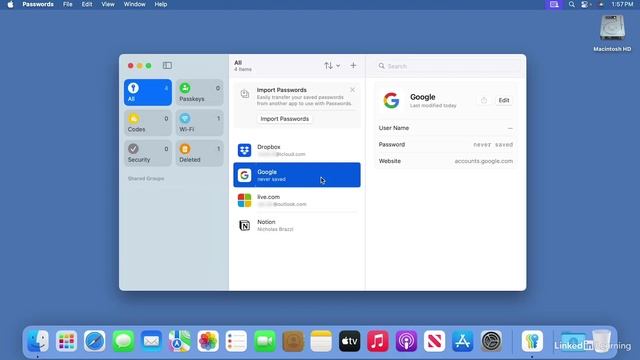Image resolution: width=640 pixels, height=360 pixels.
Task: Open Messages from the Dock
Action: 123,341
